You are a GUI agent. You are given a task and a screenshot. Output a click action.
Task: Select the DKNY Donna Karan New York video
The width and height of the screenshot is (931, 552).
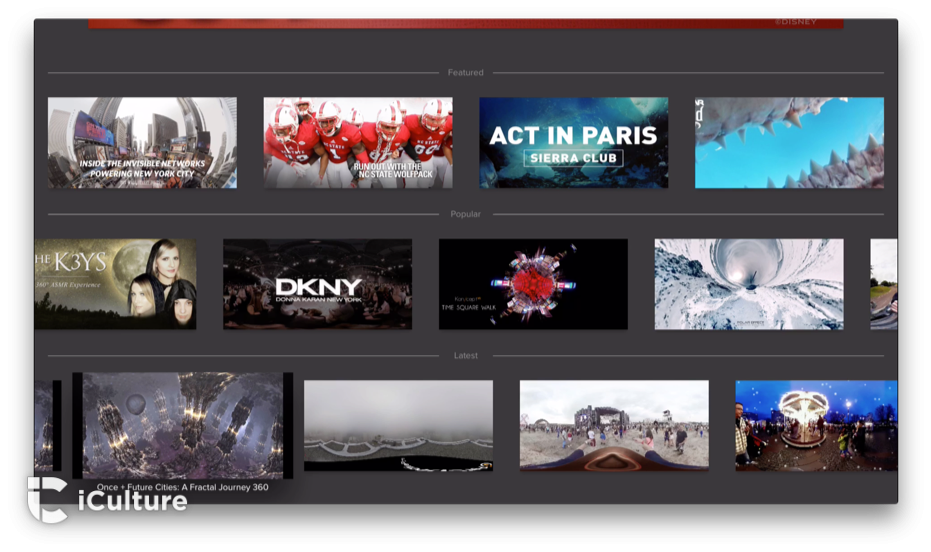tap(318, 284)
